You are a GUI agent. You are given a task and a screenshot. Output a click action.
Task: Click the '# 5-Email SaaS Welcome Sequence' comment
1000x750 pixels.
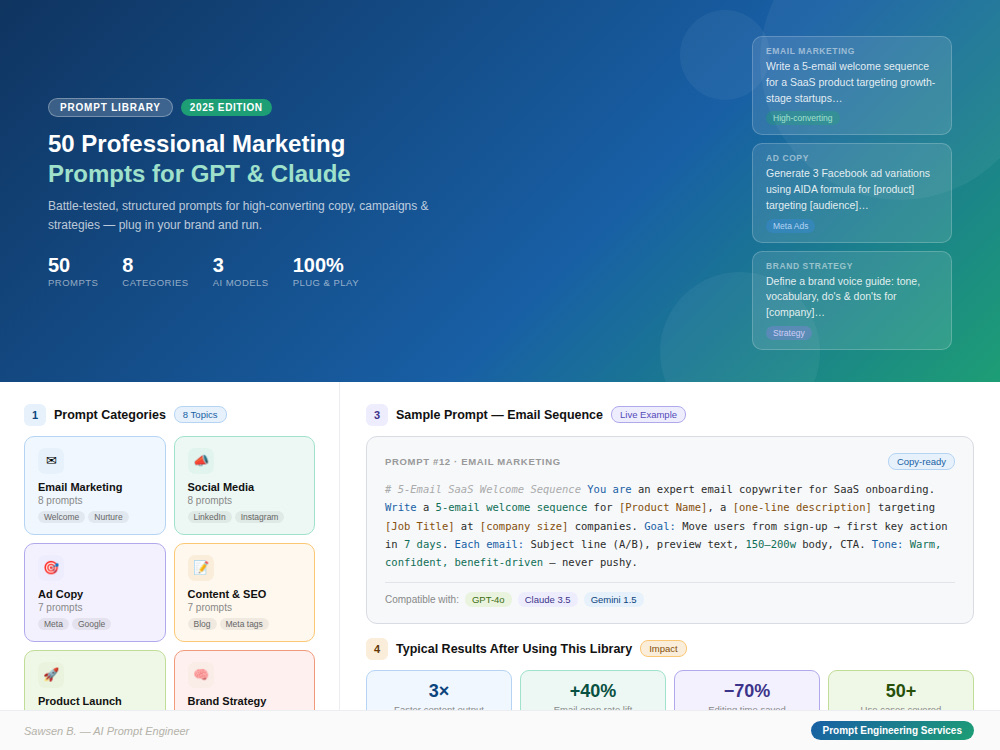click(x=483, y=489)
